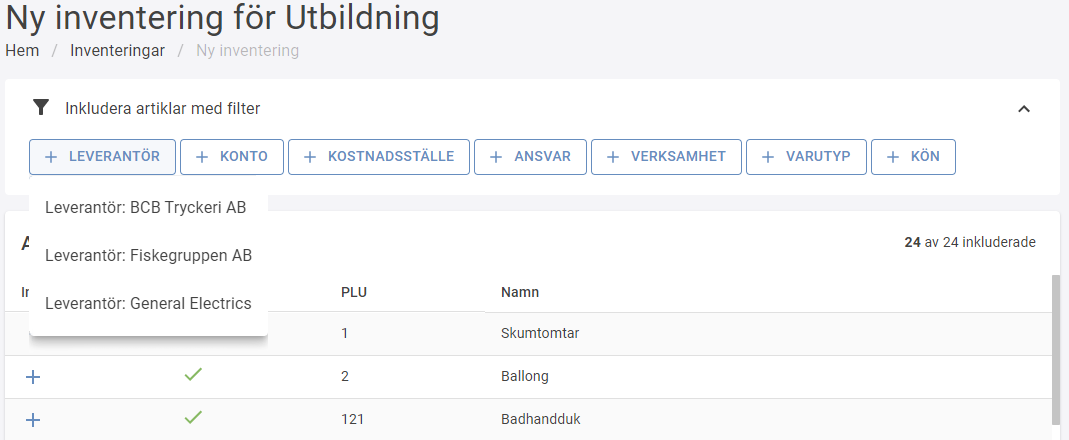Pick Leverantör: General Electrics from list
1069x440 pixels.
[149, 304]
